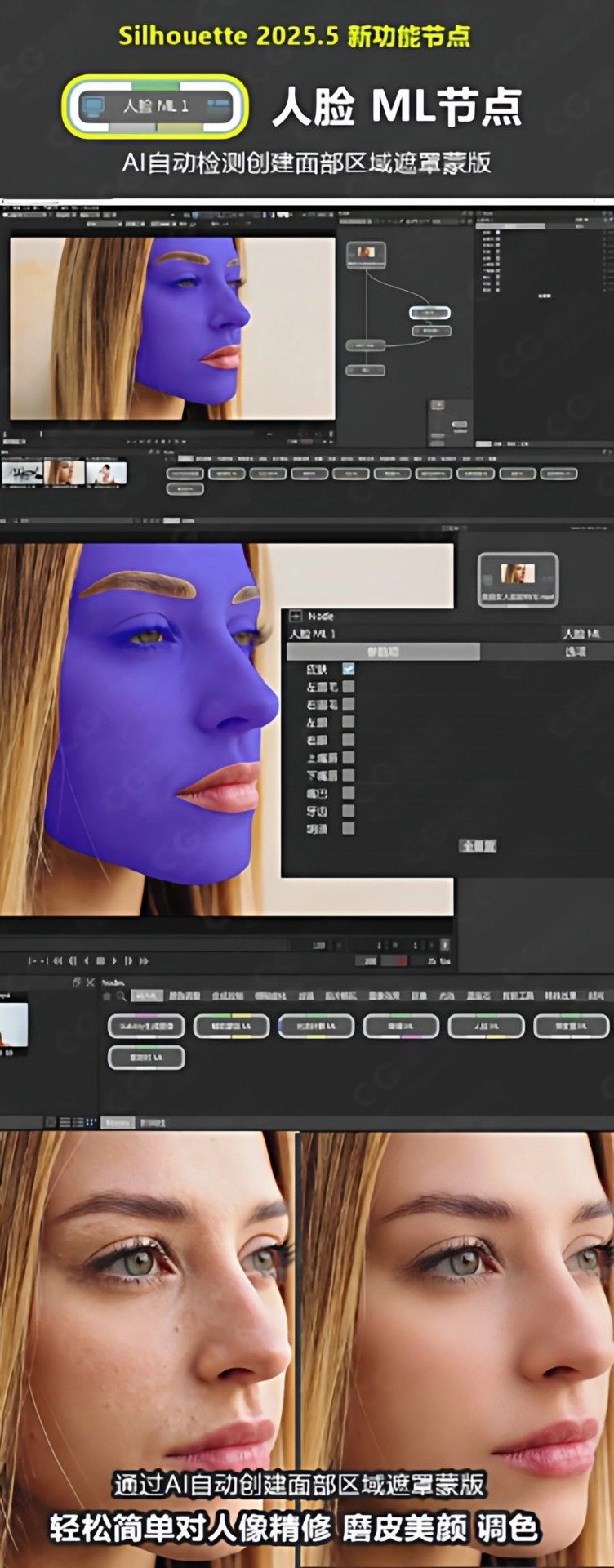Select the first node in the ML palette row
The width and height of the screenshot is (614, 1568).
[146, 1026]
